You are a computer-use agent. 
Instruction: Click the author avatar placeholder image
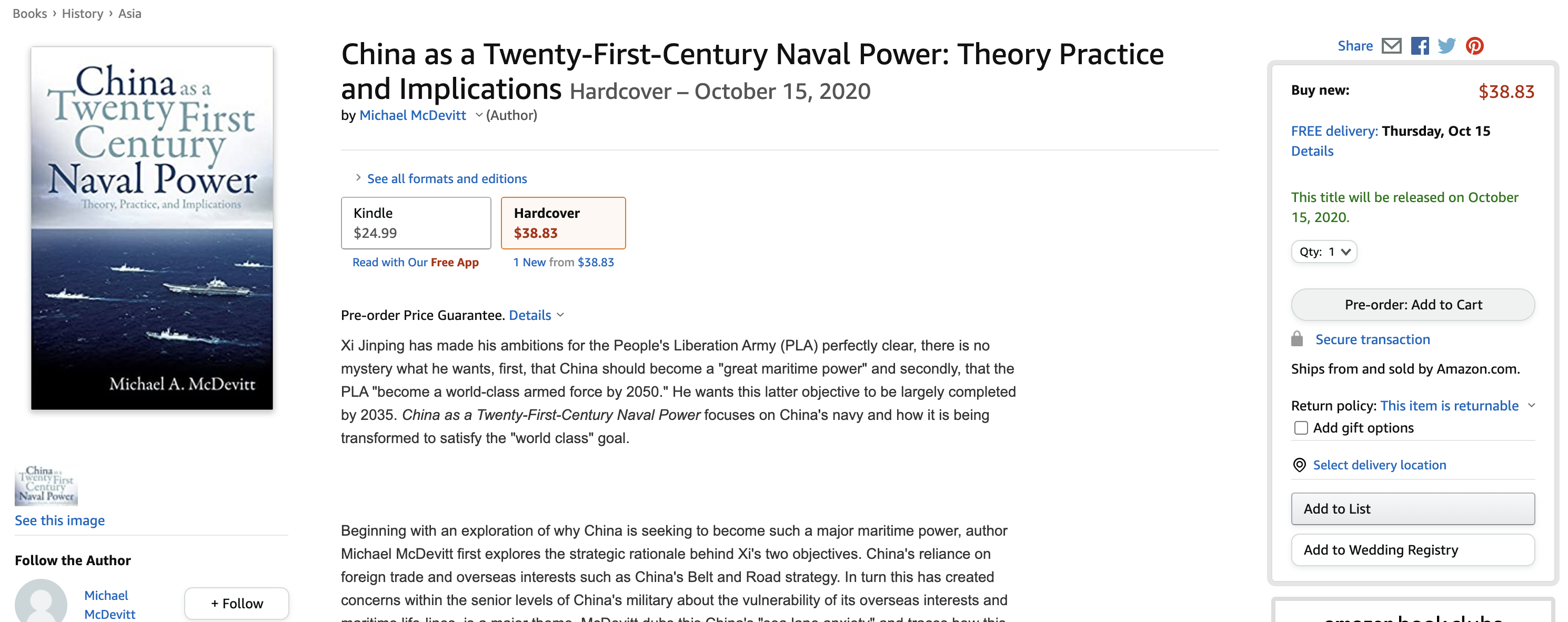(x=41, y=601)
